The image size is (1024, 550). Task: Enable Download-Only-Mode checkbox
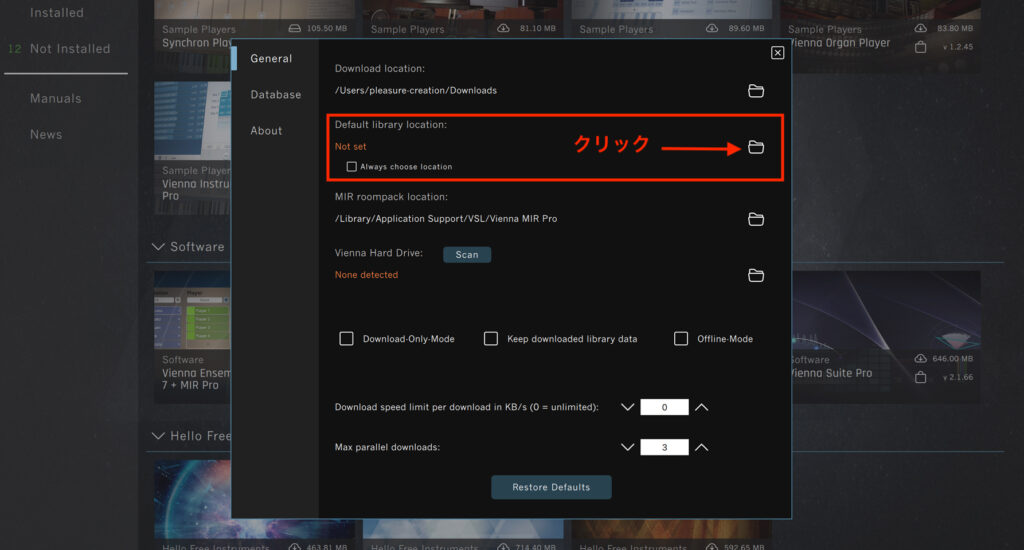[346, 338]
